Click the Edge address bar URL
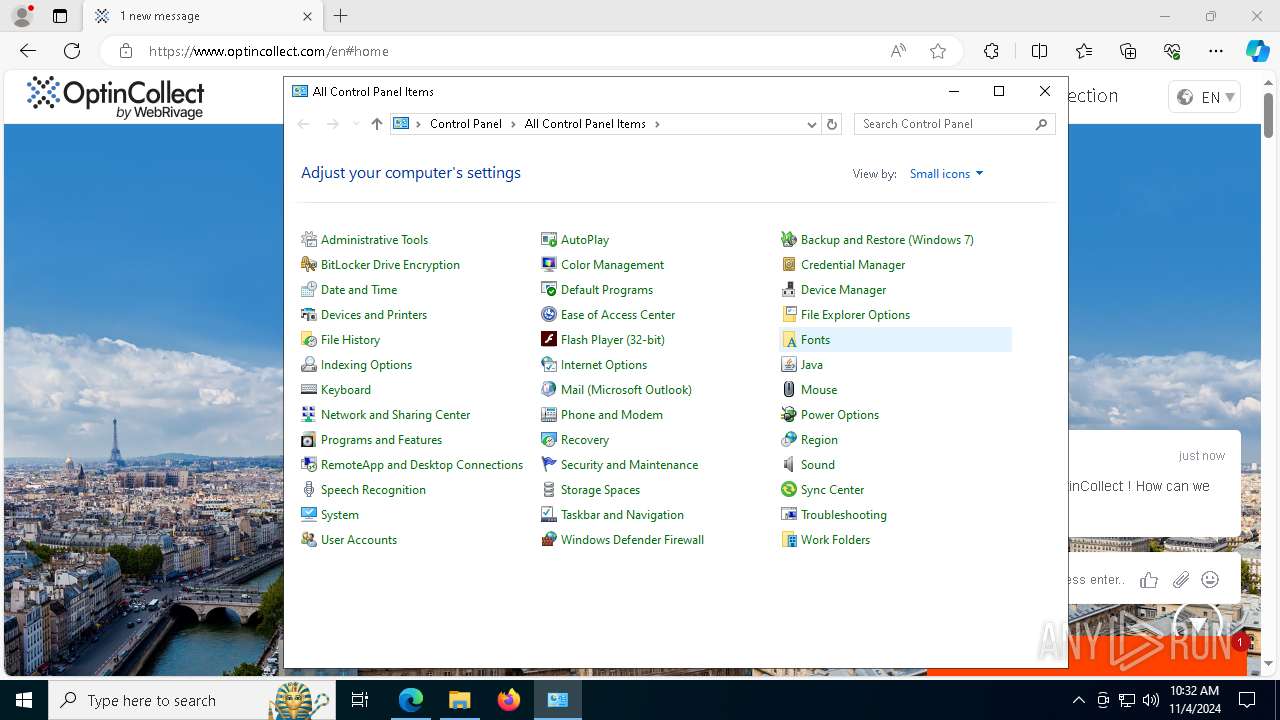 point(268,51)
